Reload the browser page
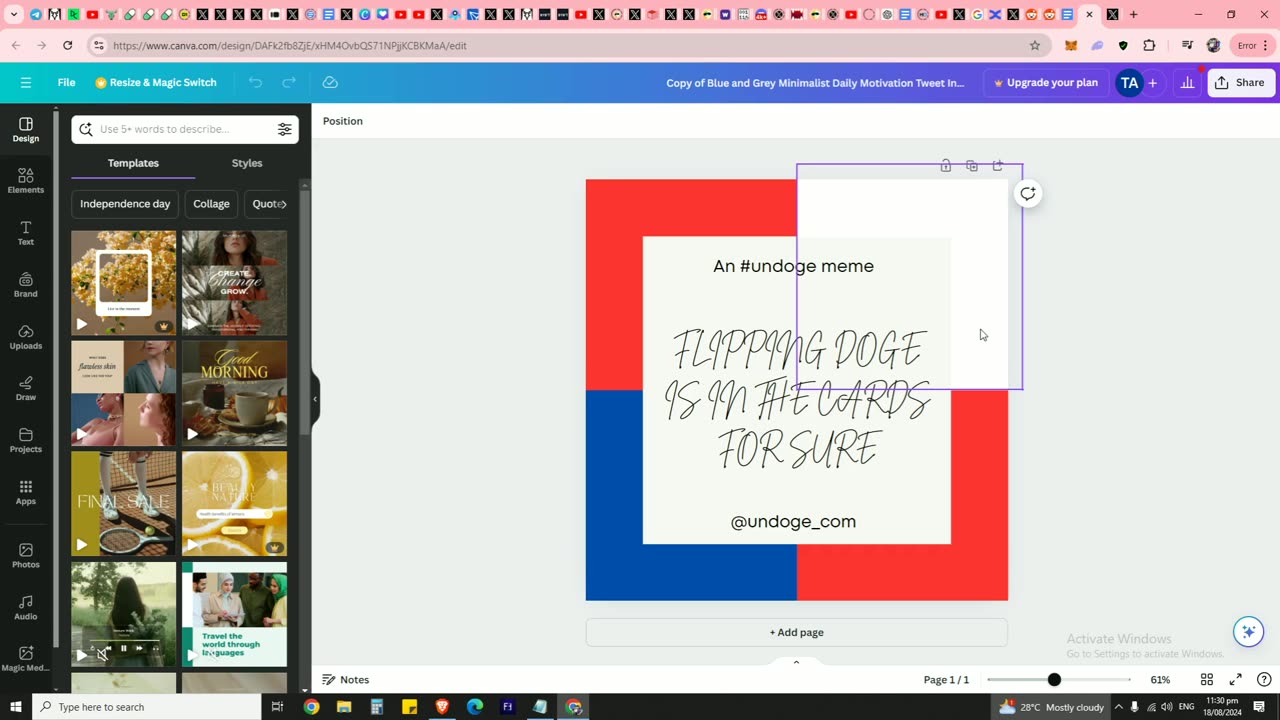This screenshot has width=1280, height=720. (x=67, y=46)
